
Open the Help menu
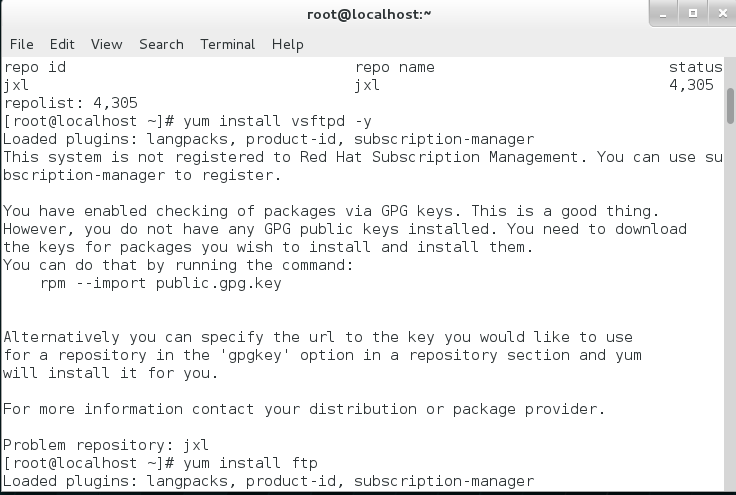click(x=287, y=44)
